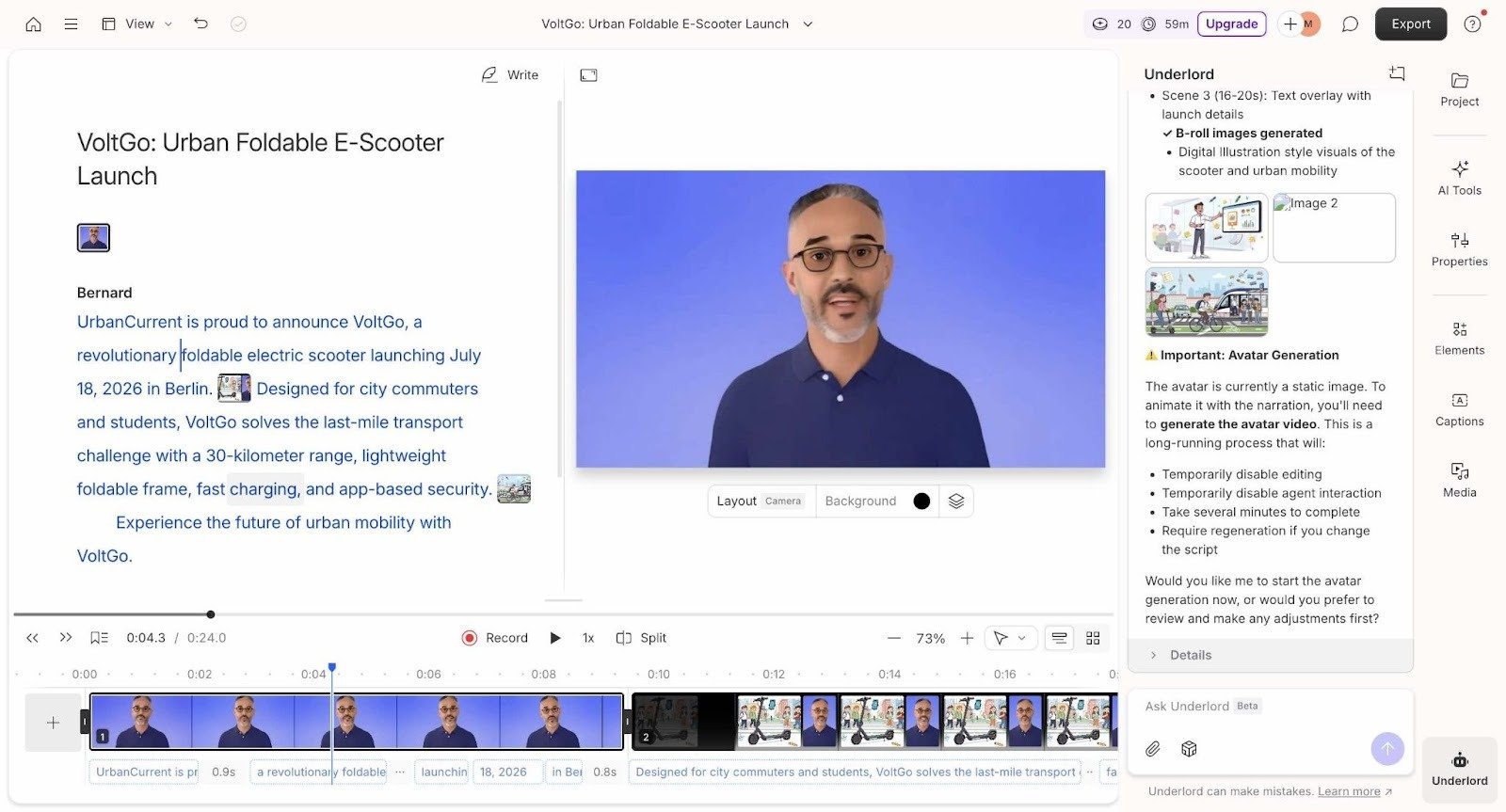Open project title dropdown chevron
The image size is (1506, 812).
(808, 24)
